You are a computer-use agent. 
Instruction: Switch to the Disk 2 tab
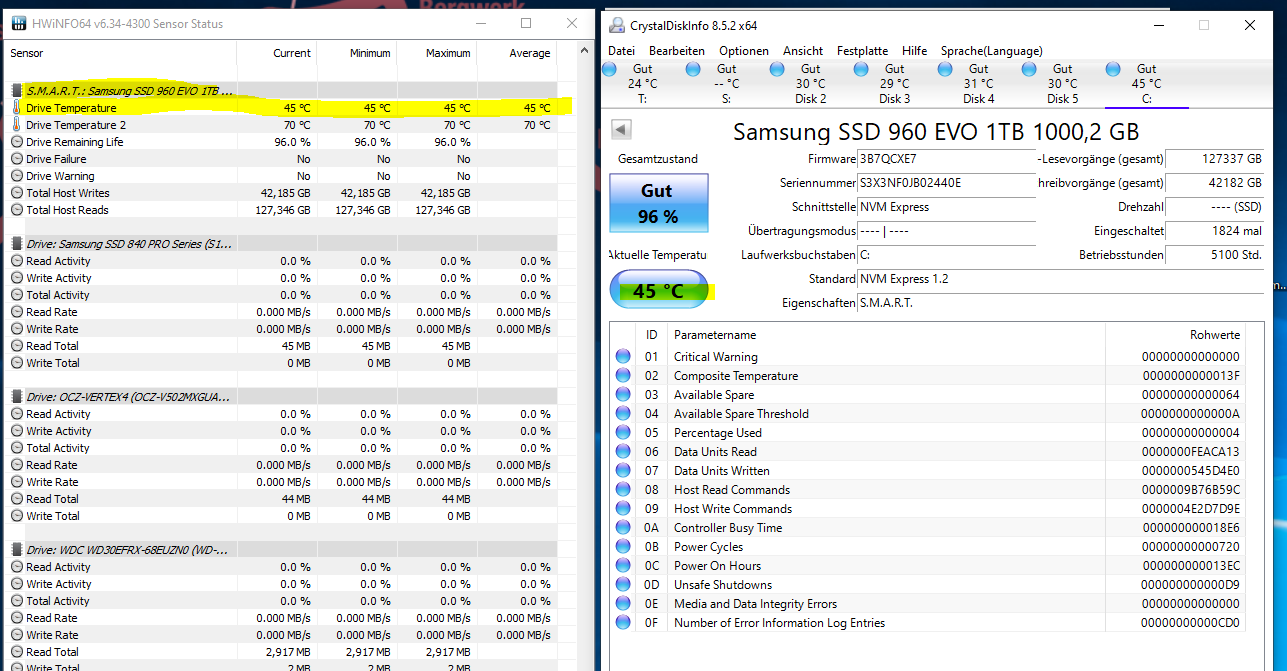tap(810, 84)
